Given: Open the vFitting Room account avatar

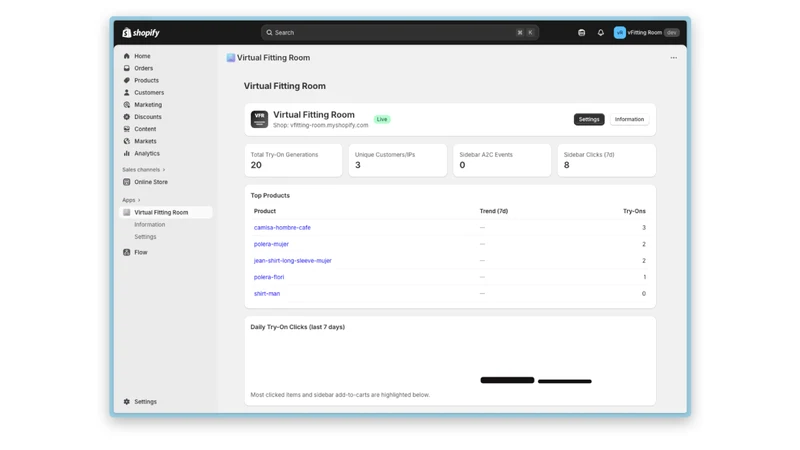Looking at the screenshot, I should tap(619, 33).
